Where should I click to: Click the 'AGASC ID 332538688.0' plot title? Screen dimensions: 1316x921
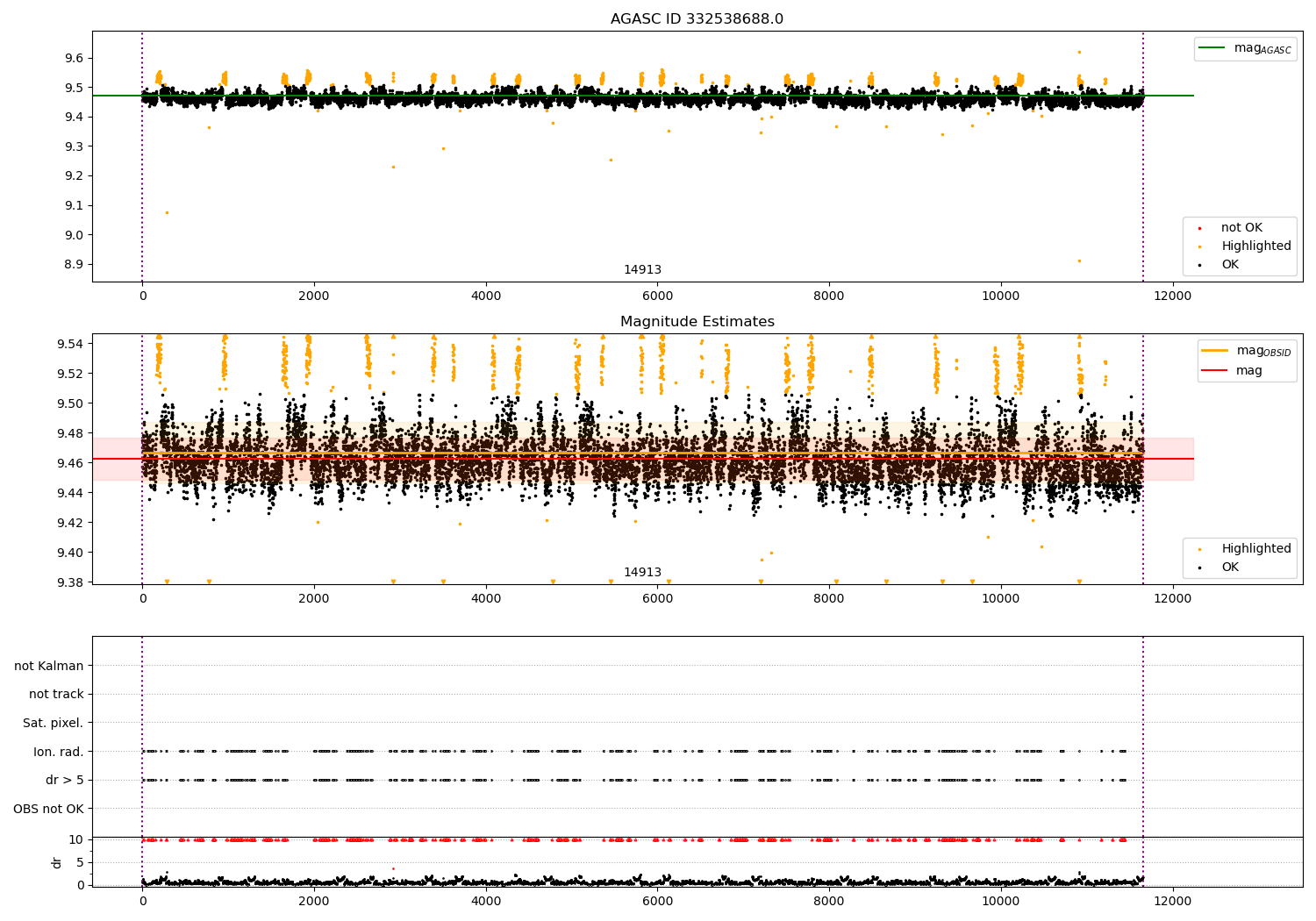[697, 19]
